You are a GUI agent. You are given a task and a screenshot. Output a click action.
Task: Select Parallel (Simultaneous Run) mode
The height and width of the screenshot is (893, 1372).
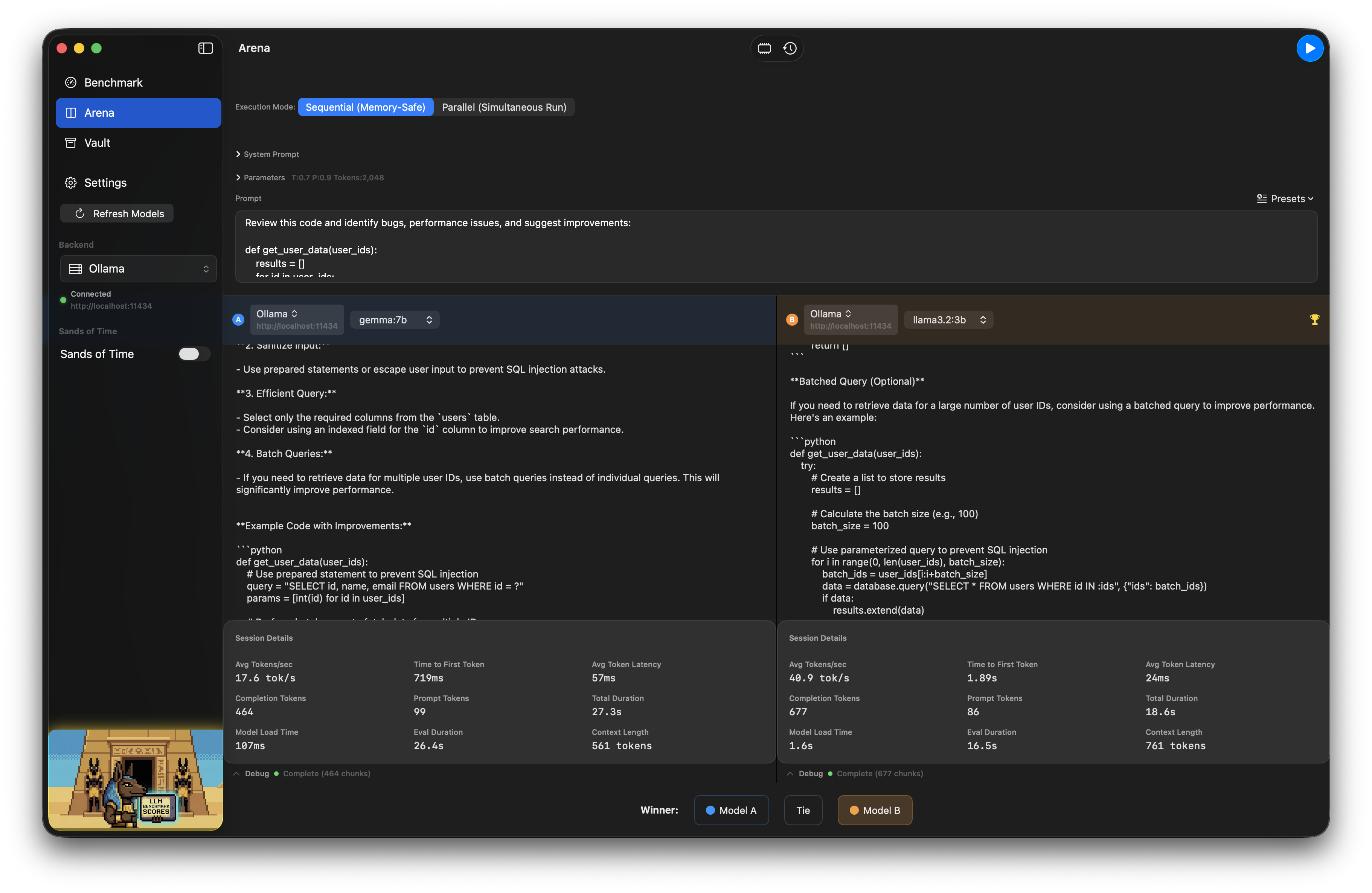[x=504, y=107]
